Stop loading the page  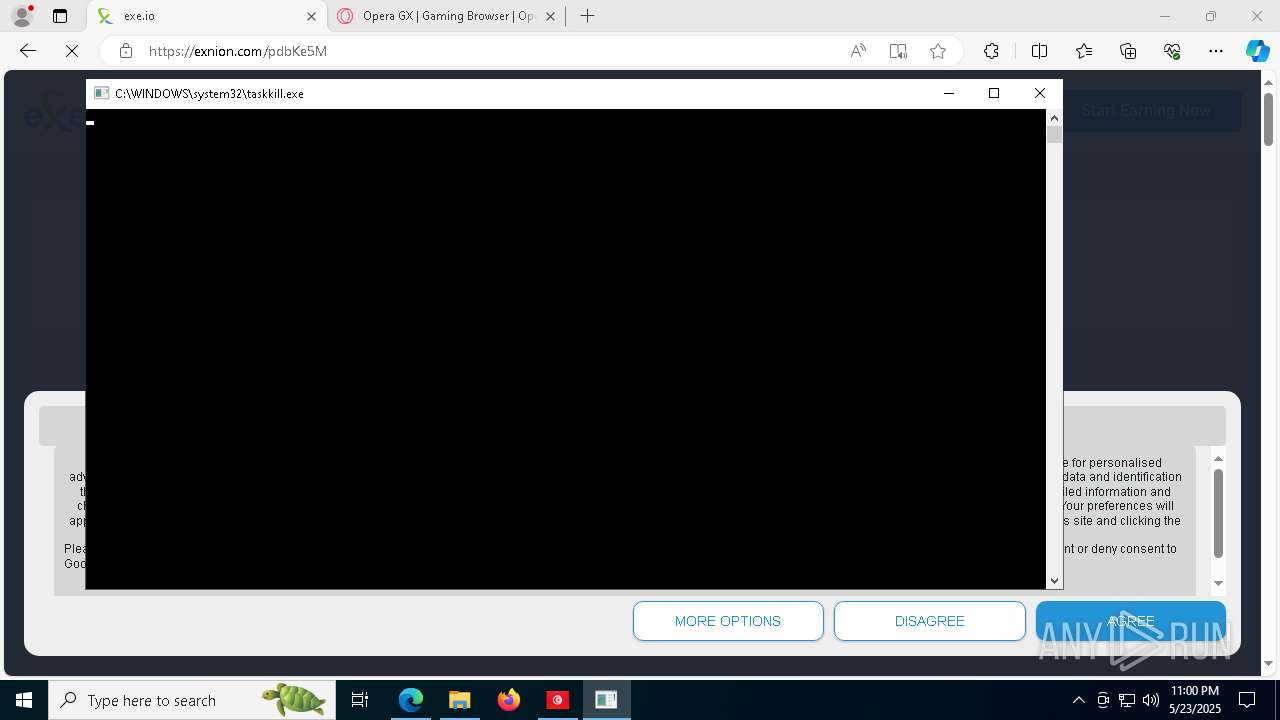tap(72, 51)
